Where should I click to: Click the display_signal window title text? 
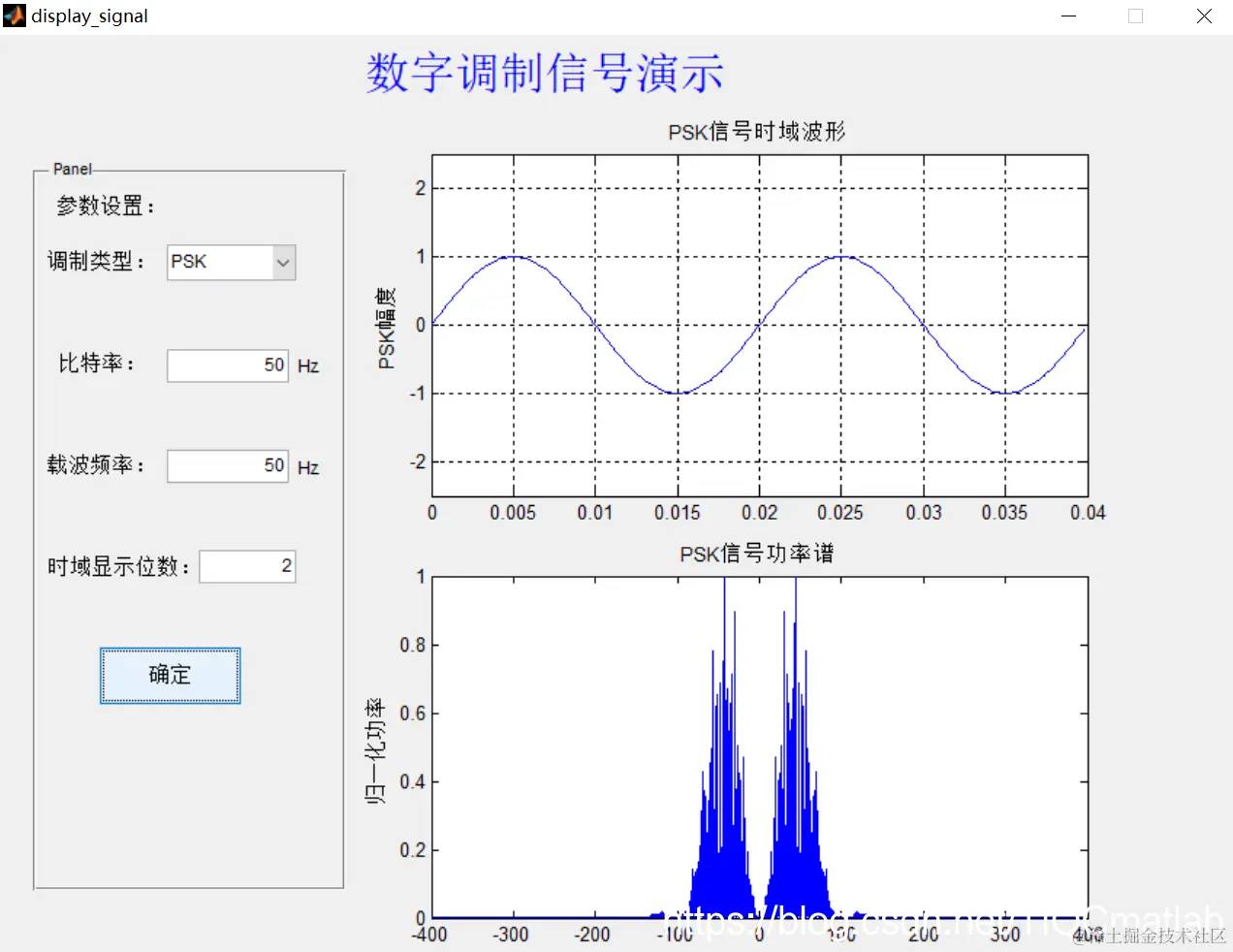click(90, 16)
